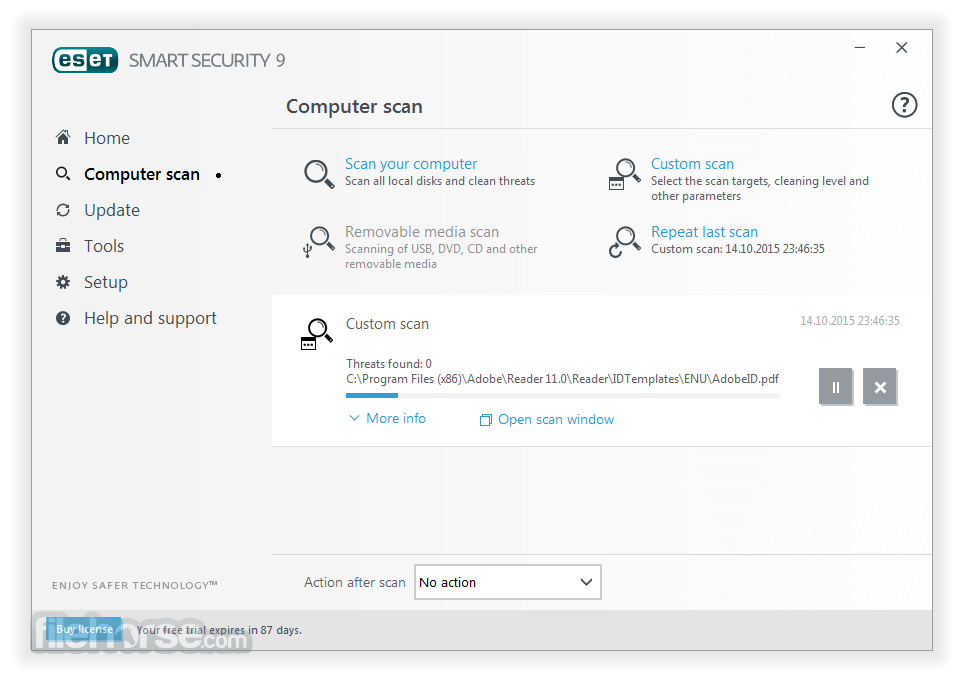The image size is (962, 684).
Task: Pause the running custom scan
Action: 836,387
